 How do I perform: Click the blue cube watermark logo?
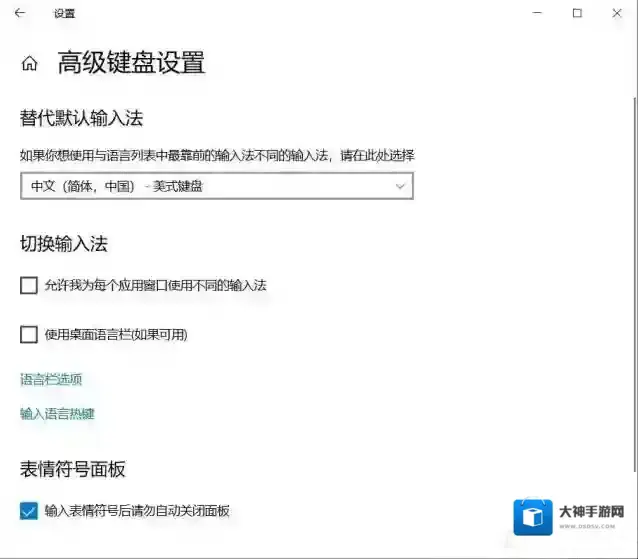tap(532, 517)
